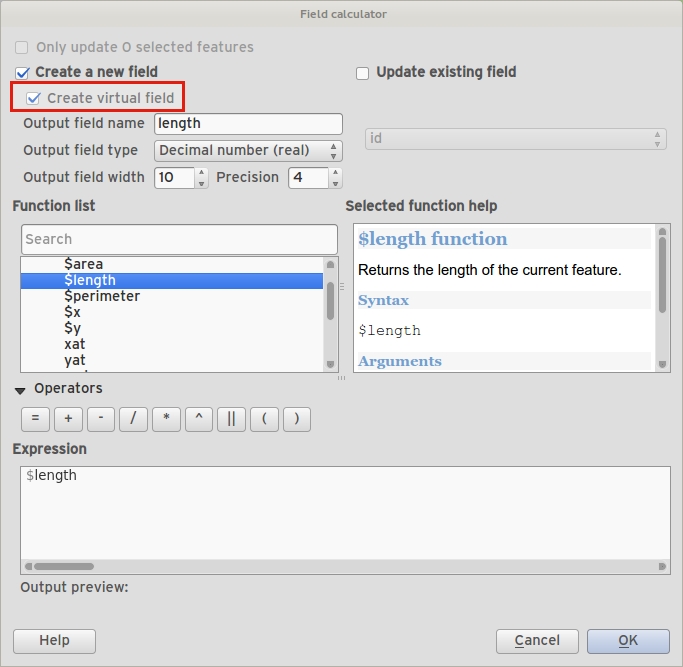Open Help for the field calculator
This screenshot has height=667, width=683.
point(54,641)
